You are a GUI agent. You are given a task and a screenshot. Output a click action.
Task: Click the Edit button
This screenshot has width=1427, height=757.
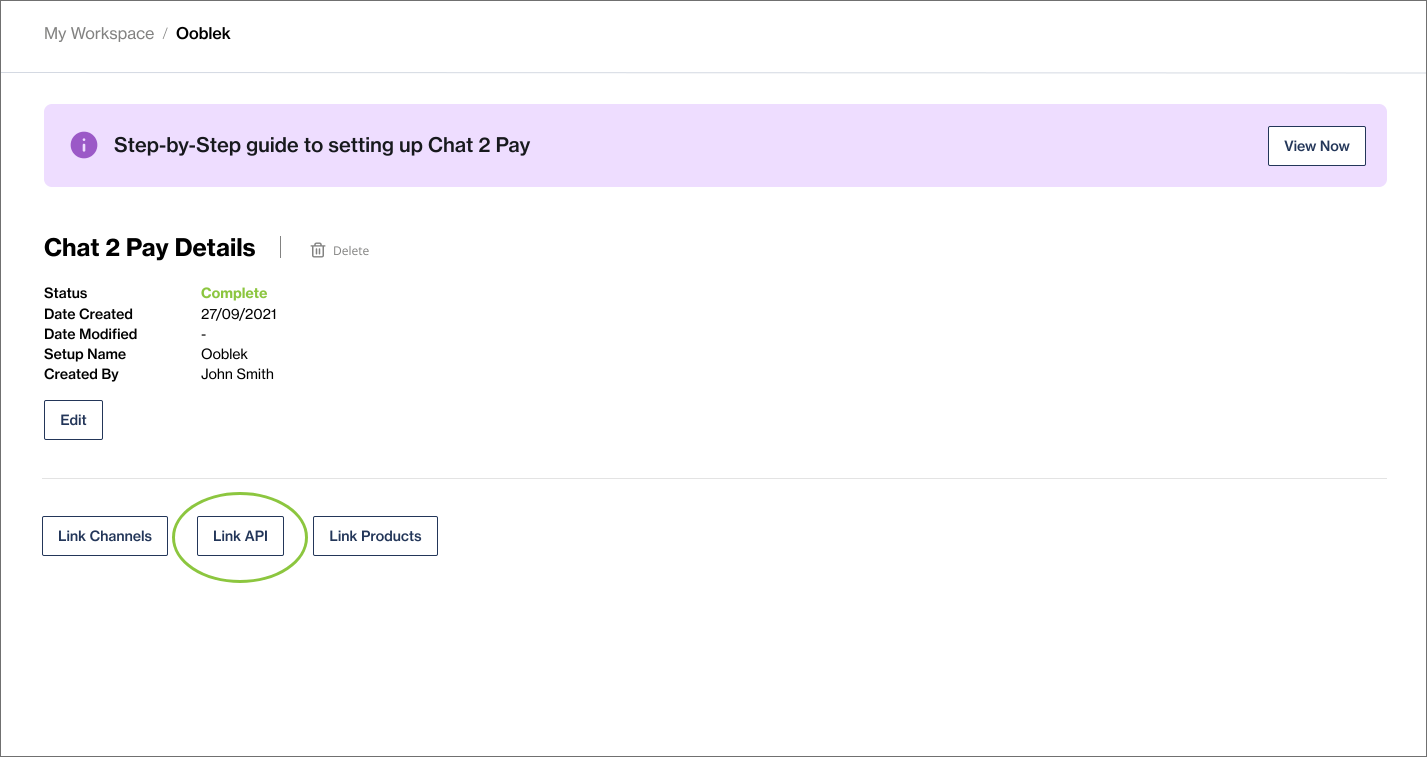[73, 420]
